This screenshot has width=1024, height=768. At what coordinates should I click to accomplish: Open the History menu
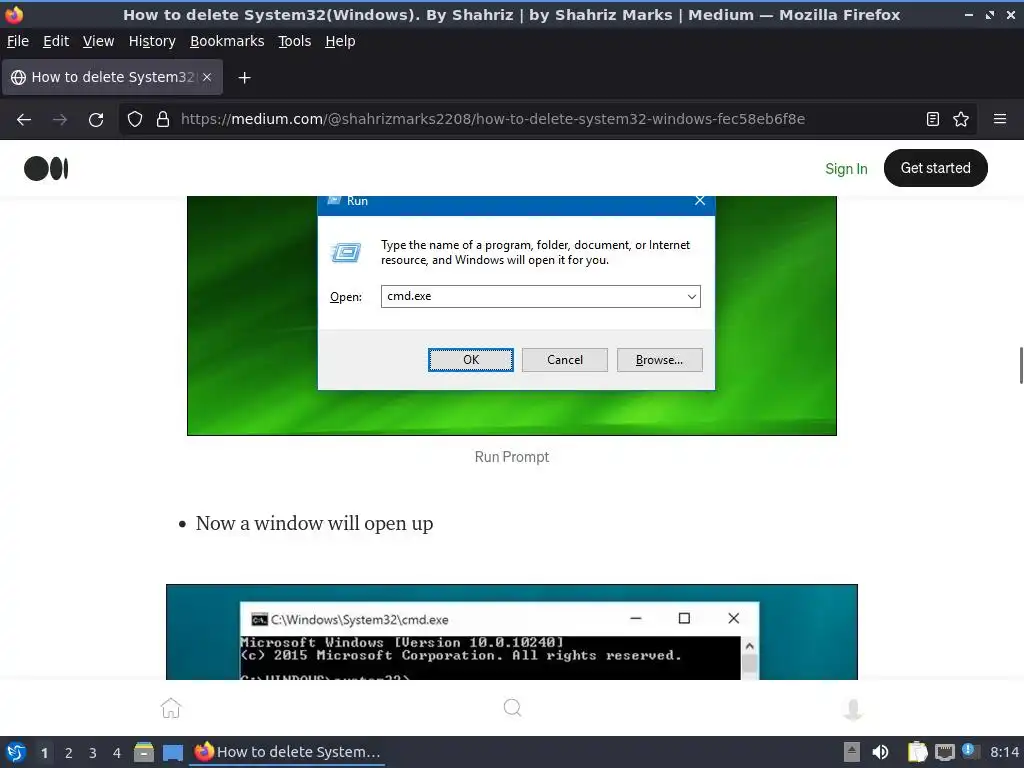(152, 41)
